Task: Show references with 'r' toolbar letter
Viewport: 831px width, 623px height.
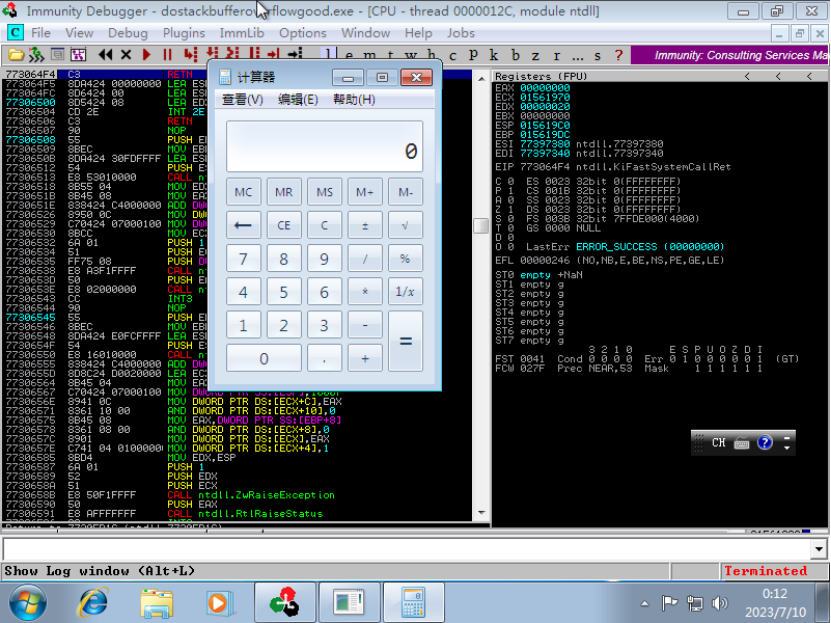Action: (556, 55)
